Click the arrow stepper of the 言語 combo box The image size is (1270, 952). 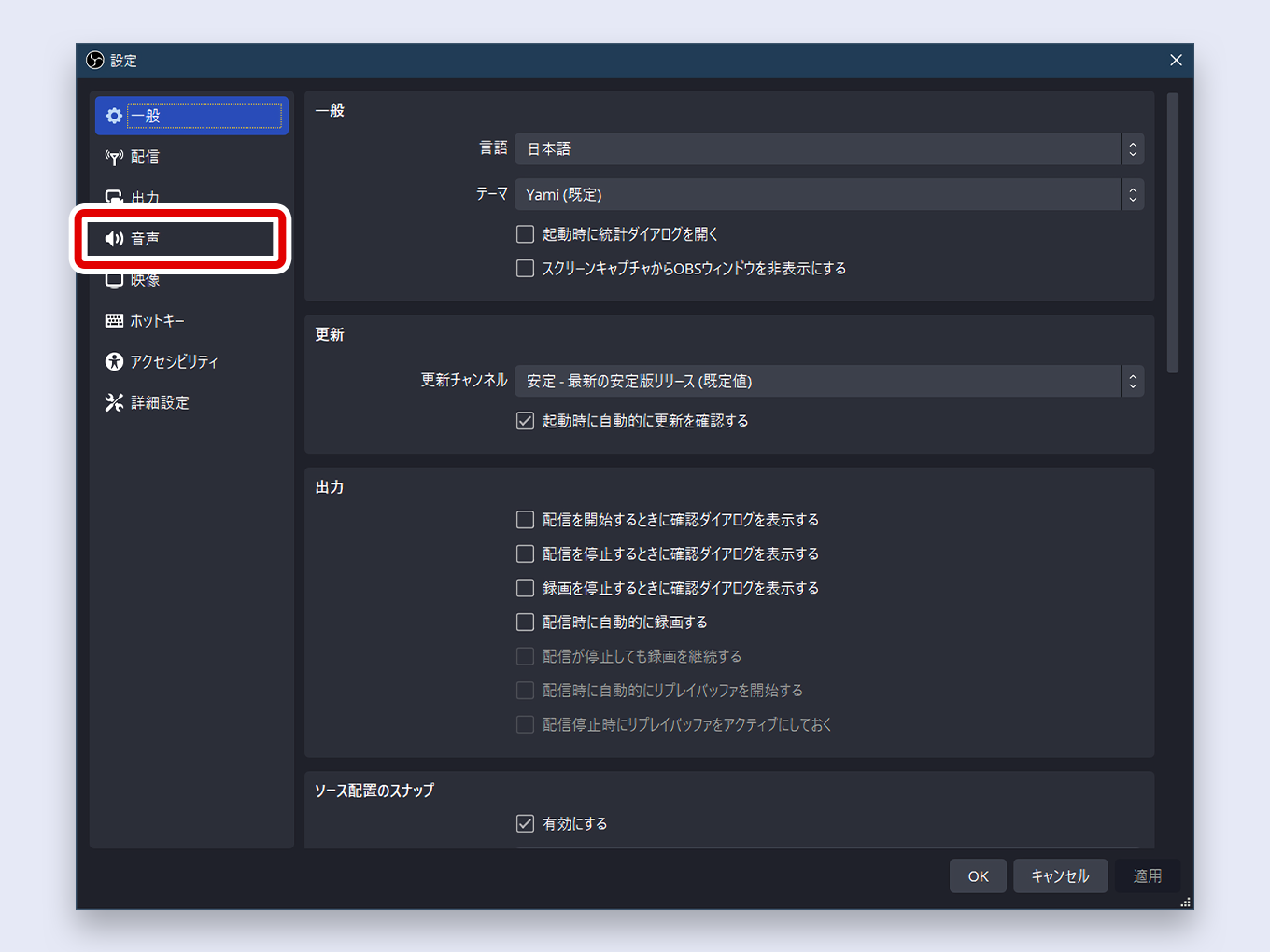point(1133,149)
